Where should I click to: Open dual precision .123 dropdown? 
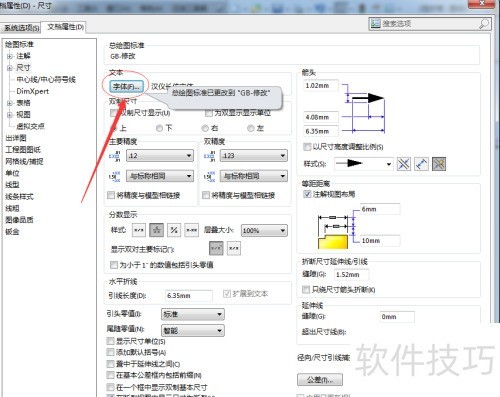tap(254, 156)
